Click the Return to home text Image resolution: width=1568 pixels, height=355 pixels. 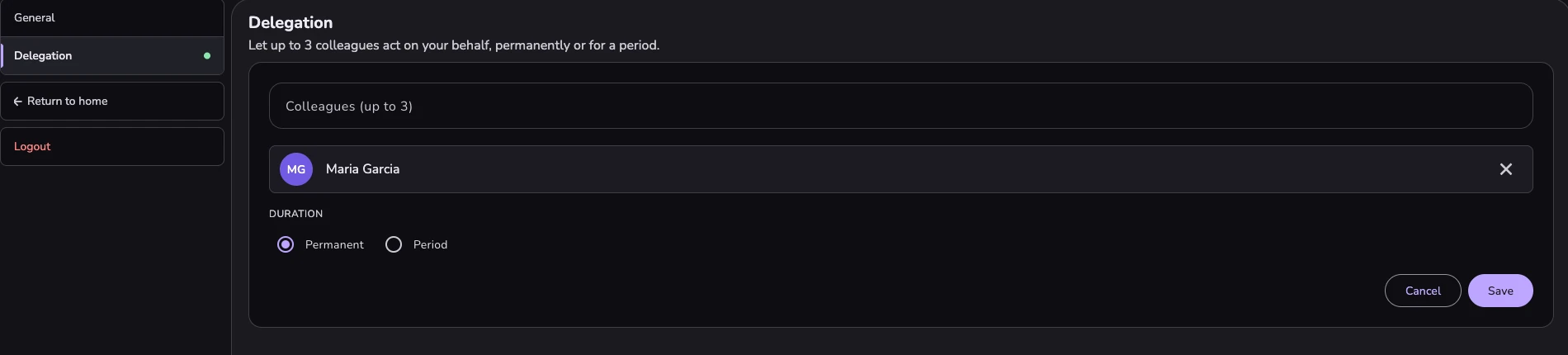(68, 102)
